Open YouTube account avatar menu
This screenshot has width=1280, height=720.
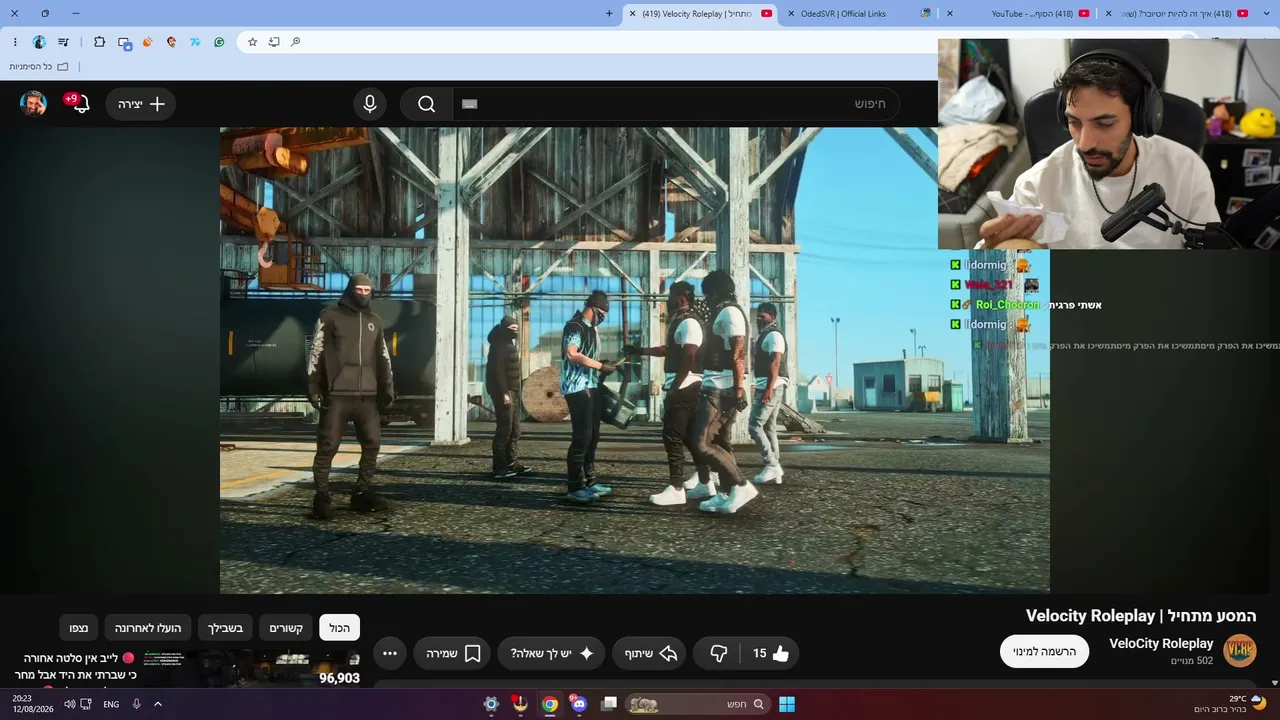[34, 104]
